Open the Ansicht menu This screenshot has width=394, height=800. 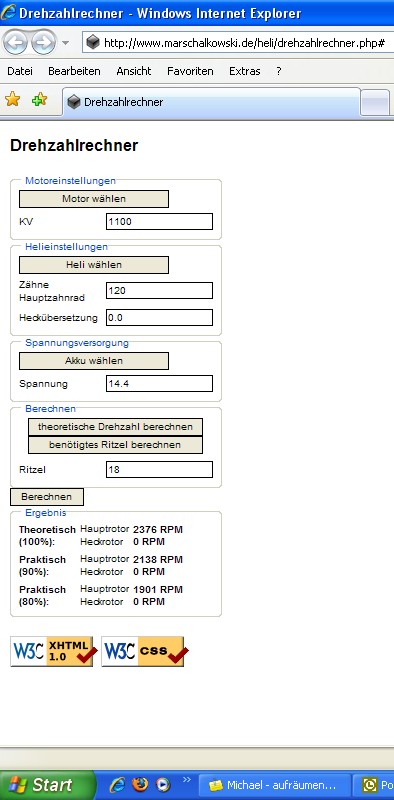click(x=134, y=71)
